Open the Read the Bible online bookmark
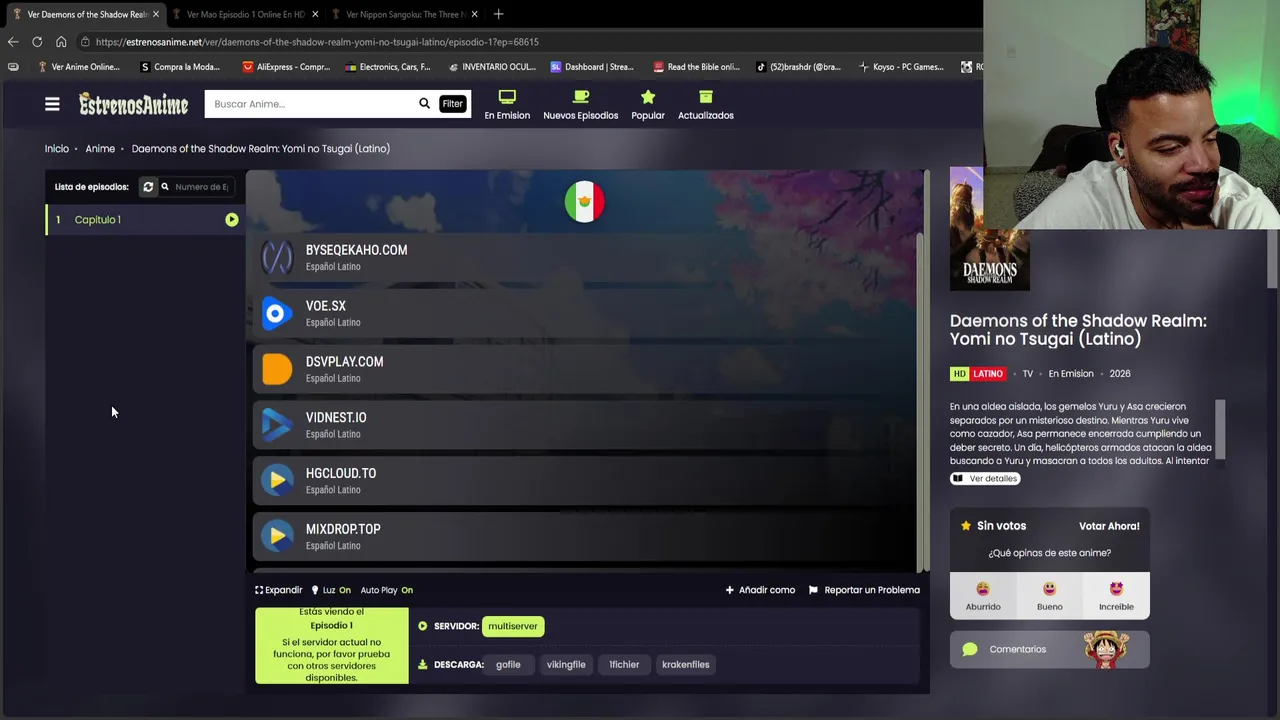Image resolution: width=1280 pixels, height=720 pixels. pyautogui.click(x=696, y=67)
